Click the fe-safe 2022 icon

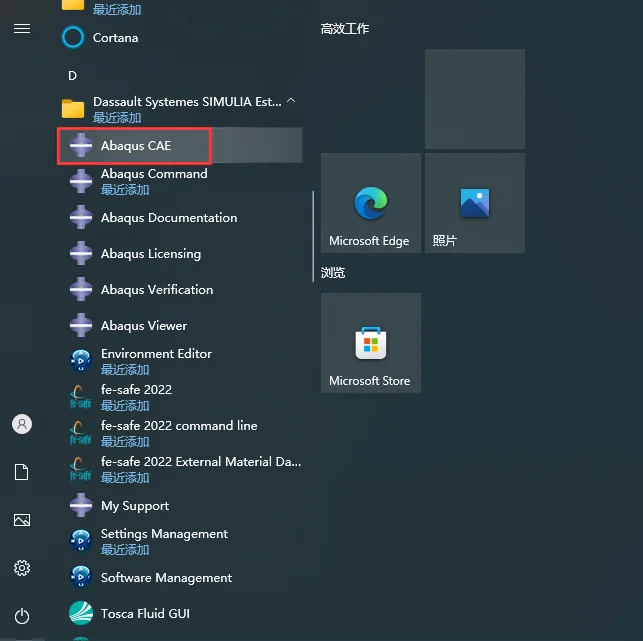(x=80, y=397)
